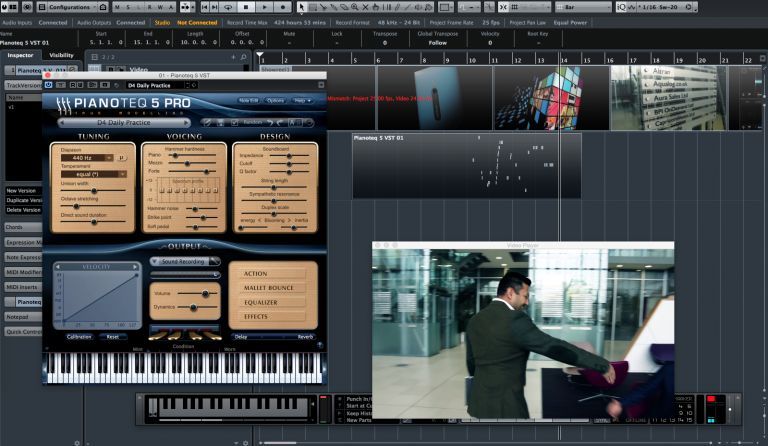Select the Mute X tool
Viewport: 768px width, 446px height.
click(x=365, y=7)
